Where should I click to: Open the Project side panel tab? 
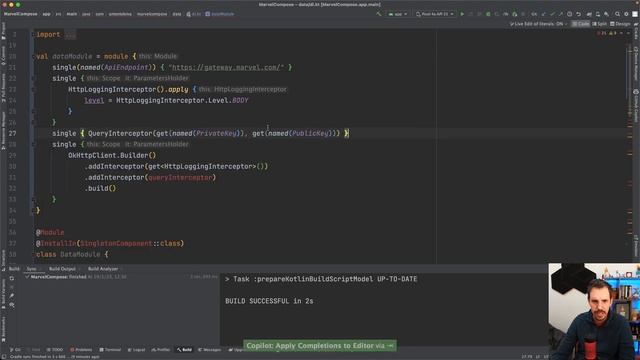4,31
